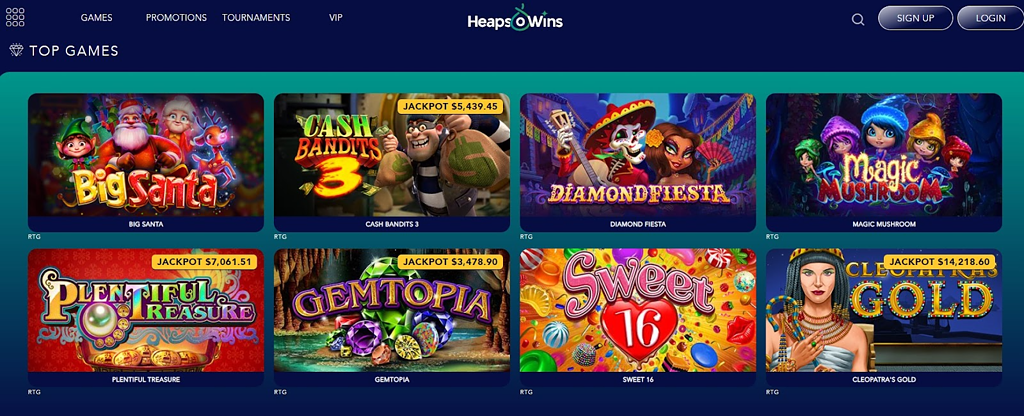This screenshot has height=416, width=1024.
Task: Select the VIP menu item
Action: [336, 18]
